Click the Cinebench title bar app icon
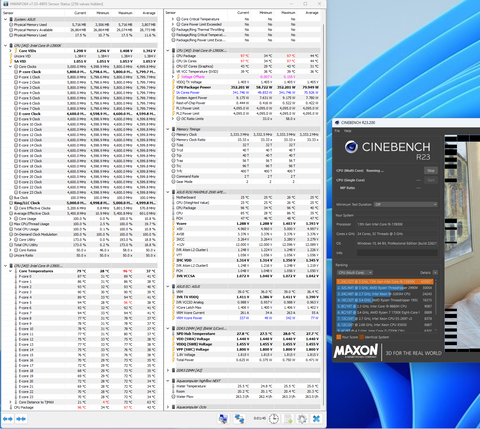Screen dimensions: 480x429 pyautogui.click(x=337, y=122)
